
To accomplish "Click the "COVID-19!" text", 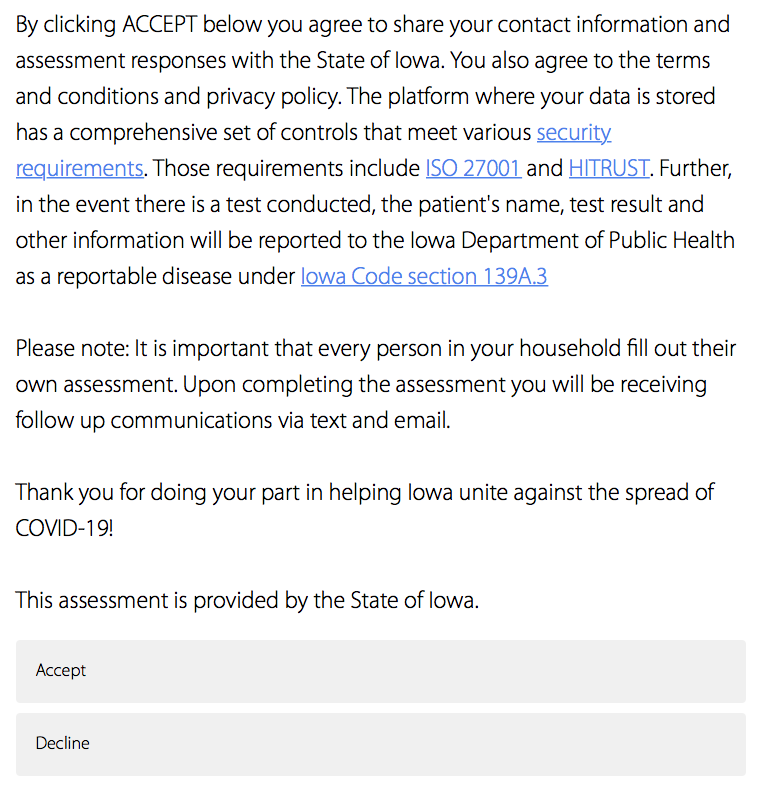I will point(64,528).
